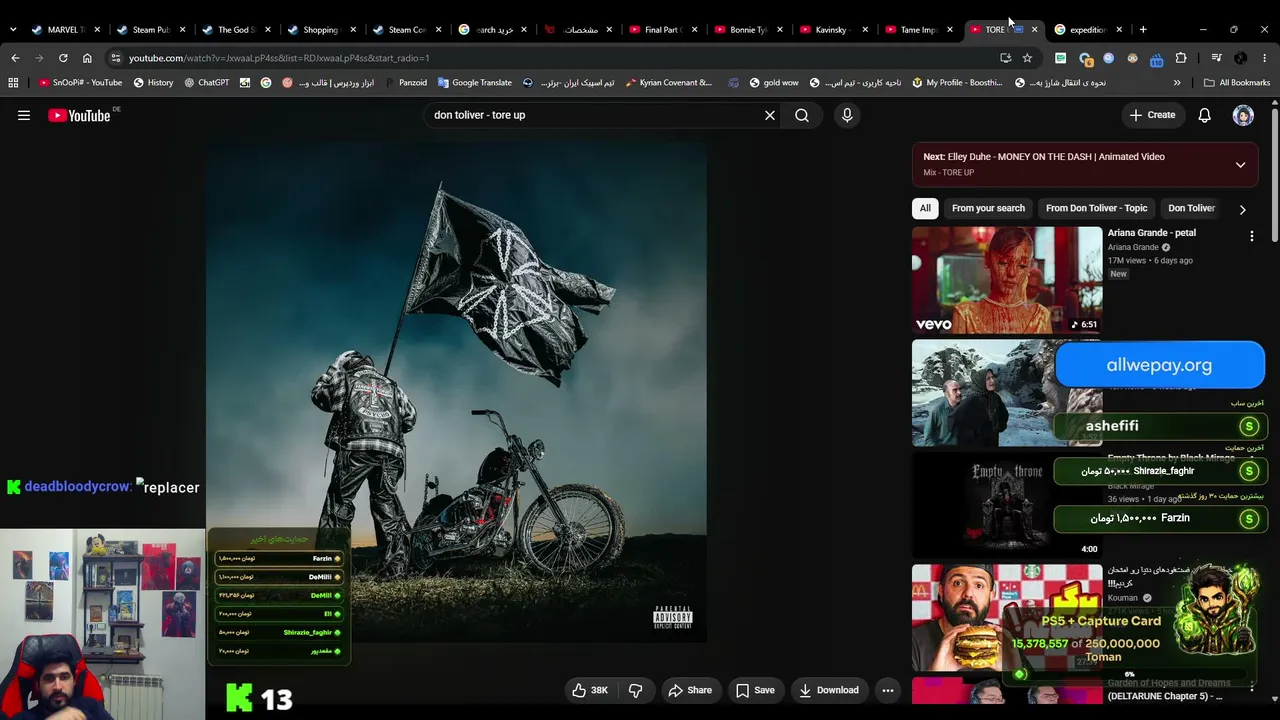Open the Ariana Grande channel name link

1133,247
